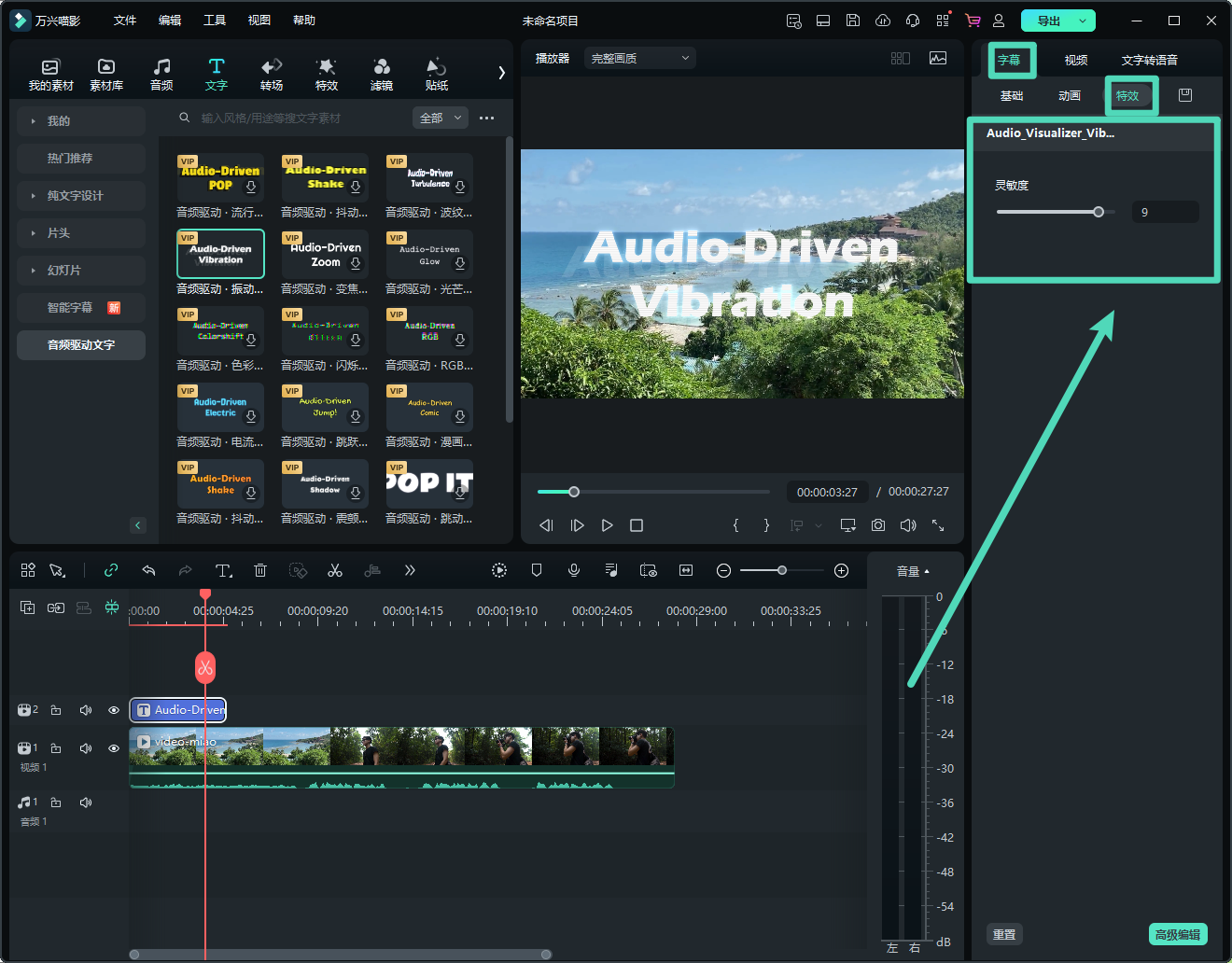Image resolution: width=1232 pixels, height=963 pixels.
Task: Click the 重置 reset button
Action: click(1004, 934)
